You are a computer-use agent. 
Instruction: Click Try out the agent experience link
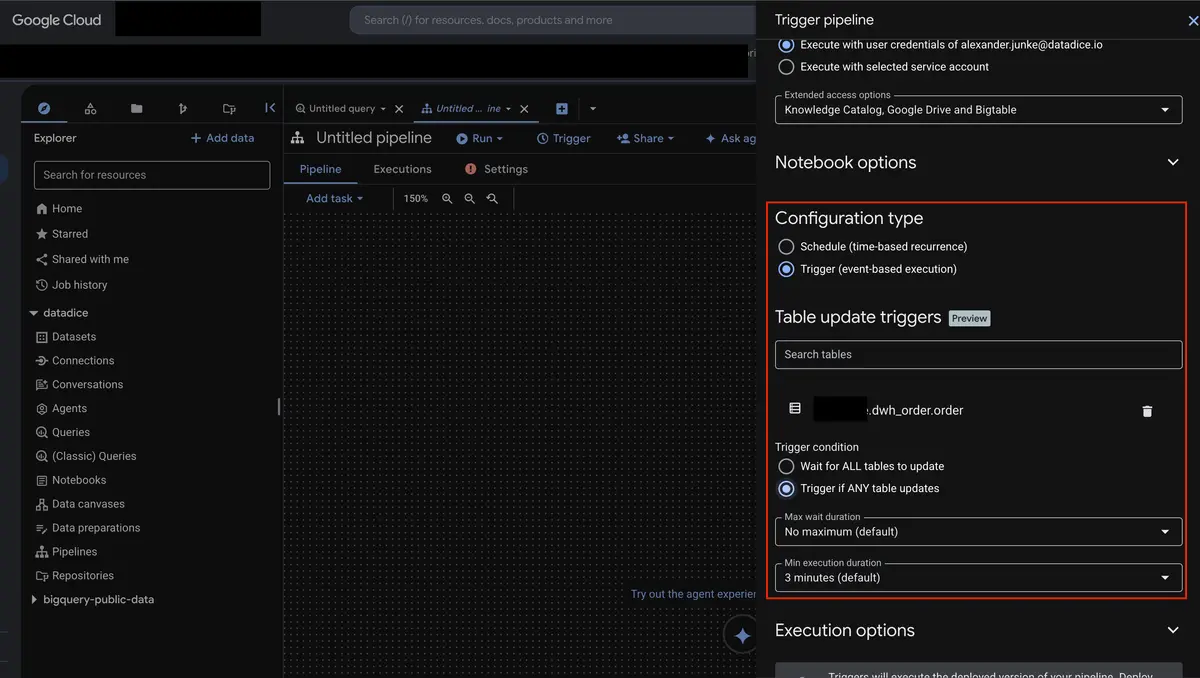point(693,594)
